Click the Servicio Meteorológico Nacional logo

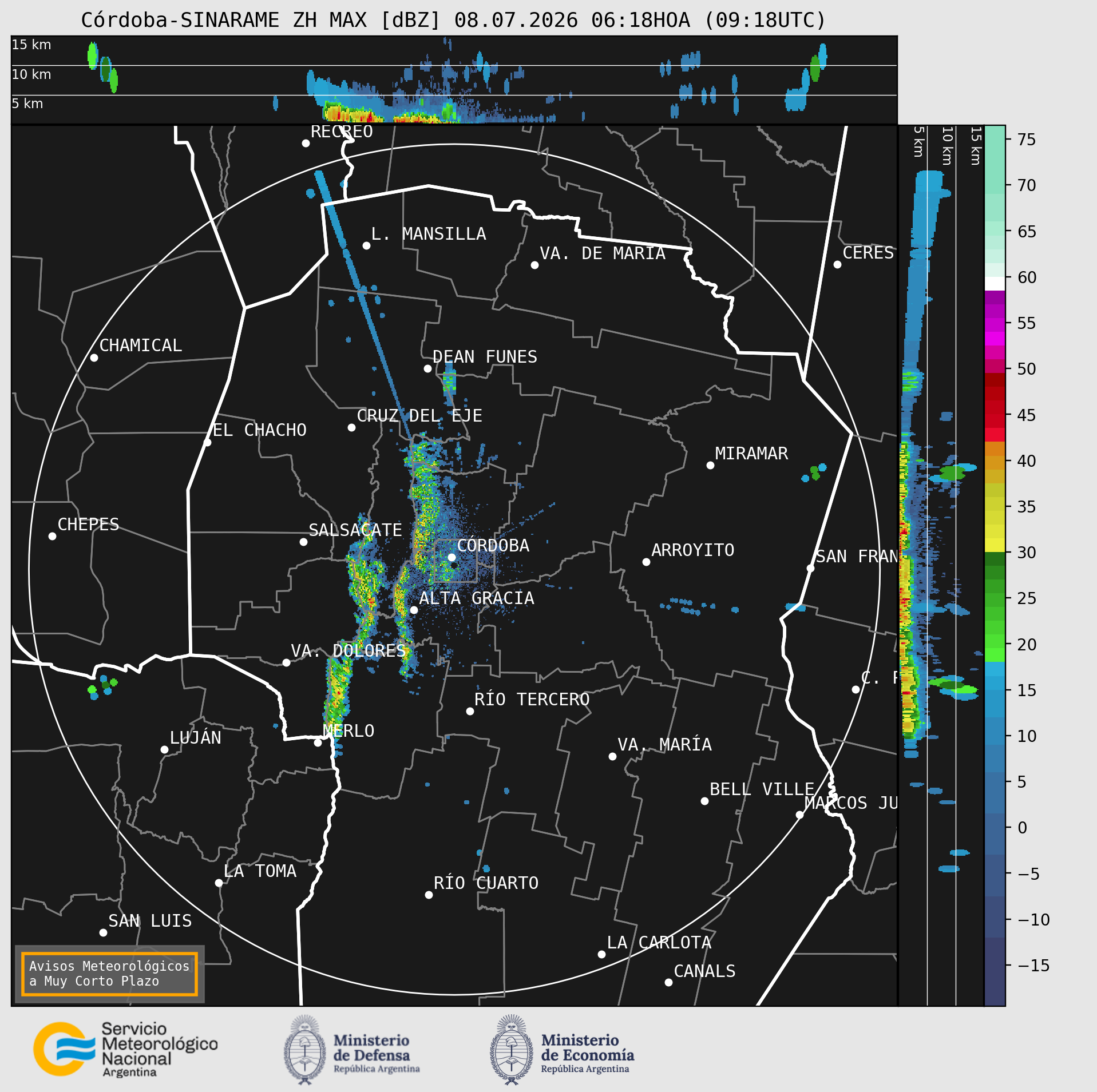pos(126,1050)
